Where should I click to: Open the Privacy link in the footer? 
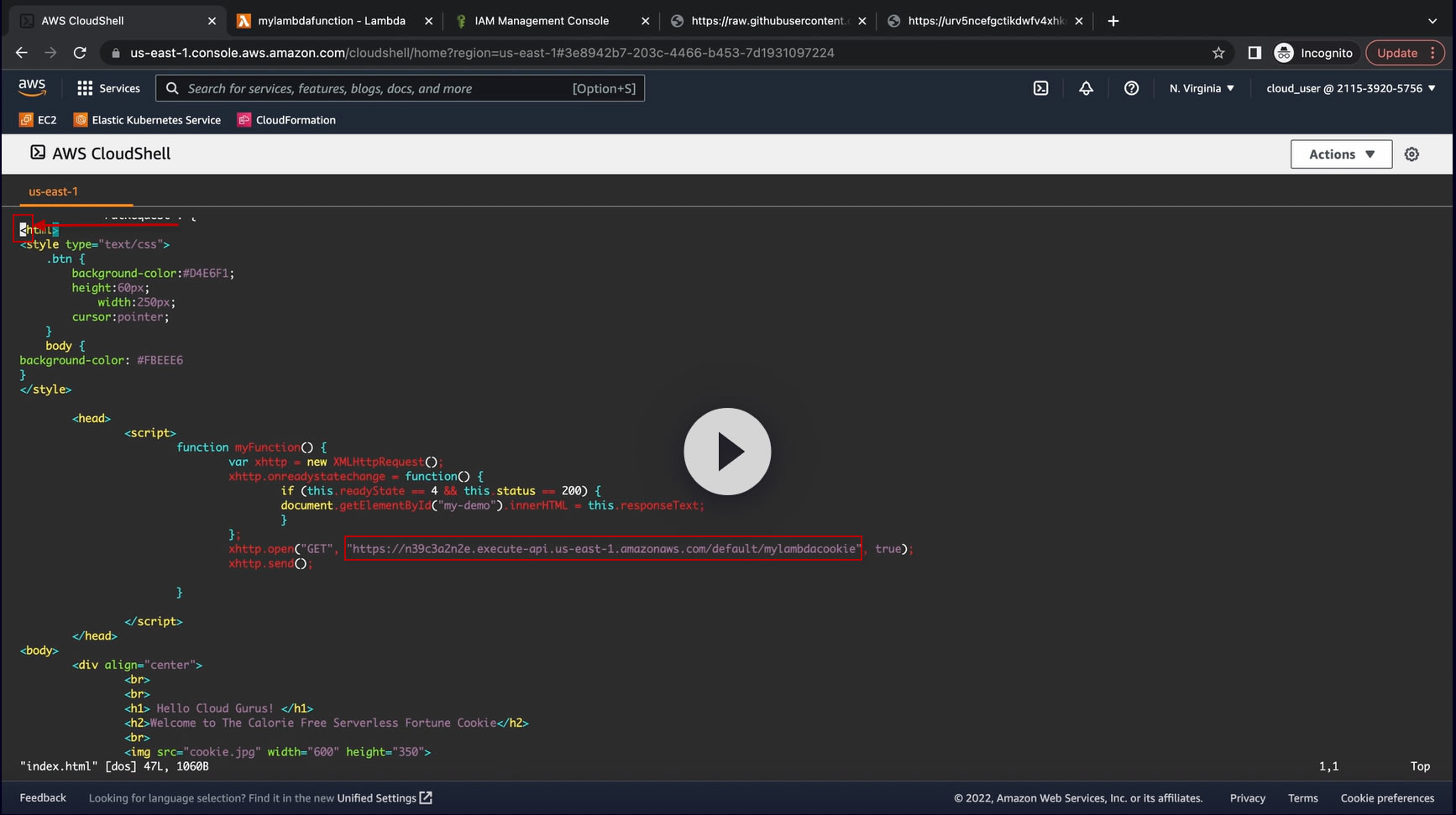click(x=1247, y=798)
